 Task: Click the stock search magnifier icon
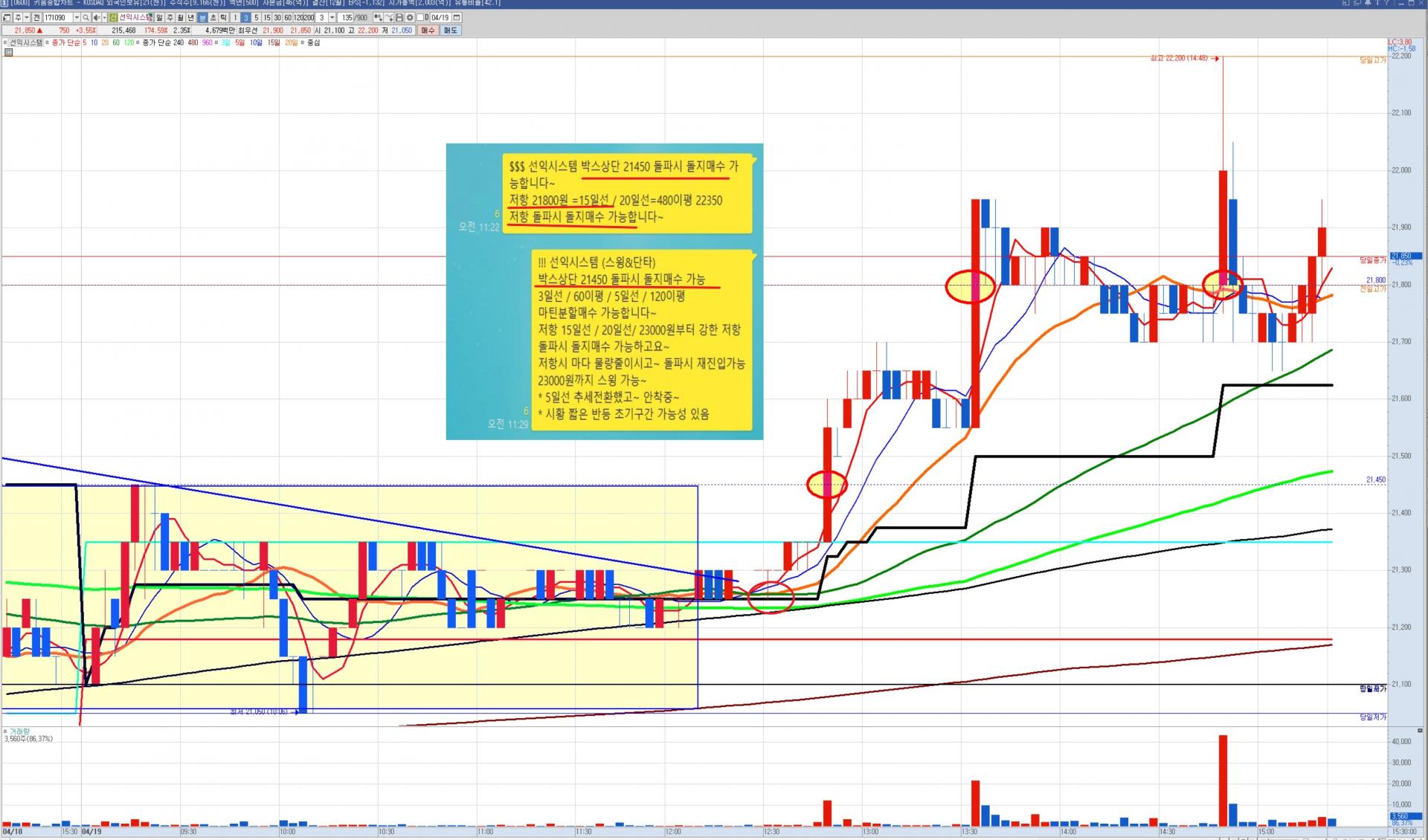[86, 17]
